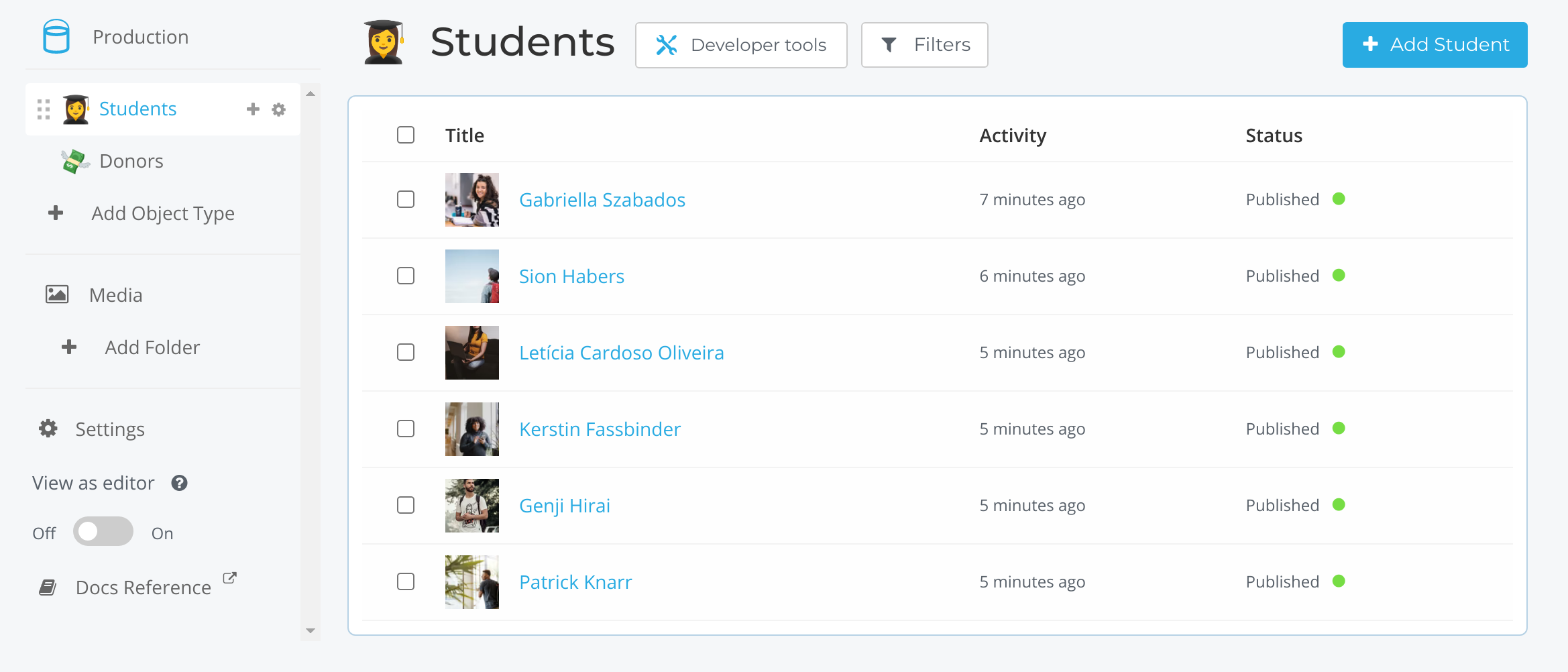Screen dimensions: 1568x672
Task: Click Gabriella Szabados green status dot
Action: pyautogui.click(x=1339, y=199)
